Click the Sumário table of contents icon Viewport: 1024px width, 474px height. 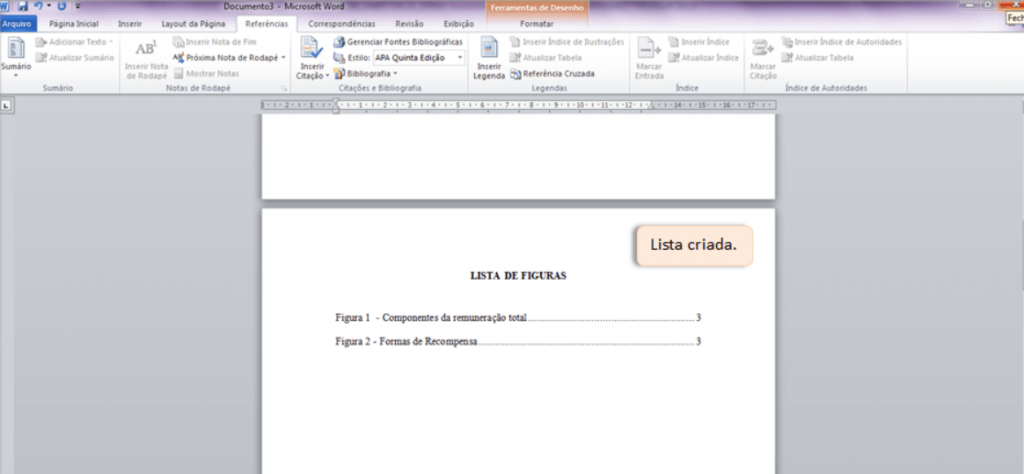[15, 52]
